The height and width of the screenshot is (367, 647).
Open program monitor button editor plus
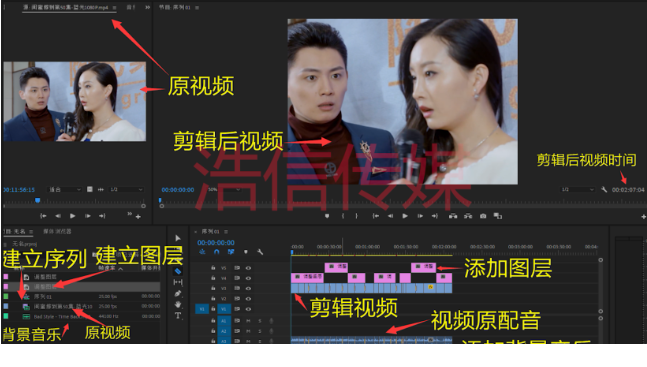pyautogui.click(x=643, y=216)
